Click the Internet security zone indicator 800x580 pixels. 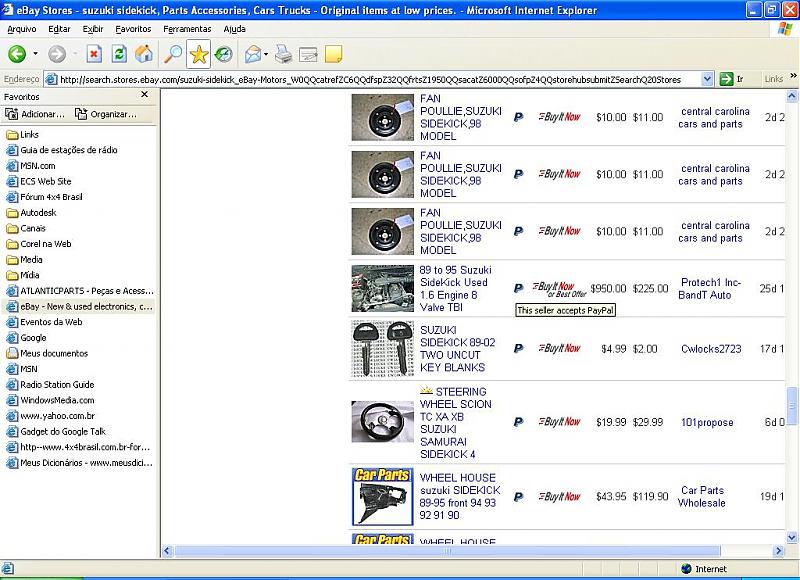704,569
